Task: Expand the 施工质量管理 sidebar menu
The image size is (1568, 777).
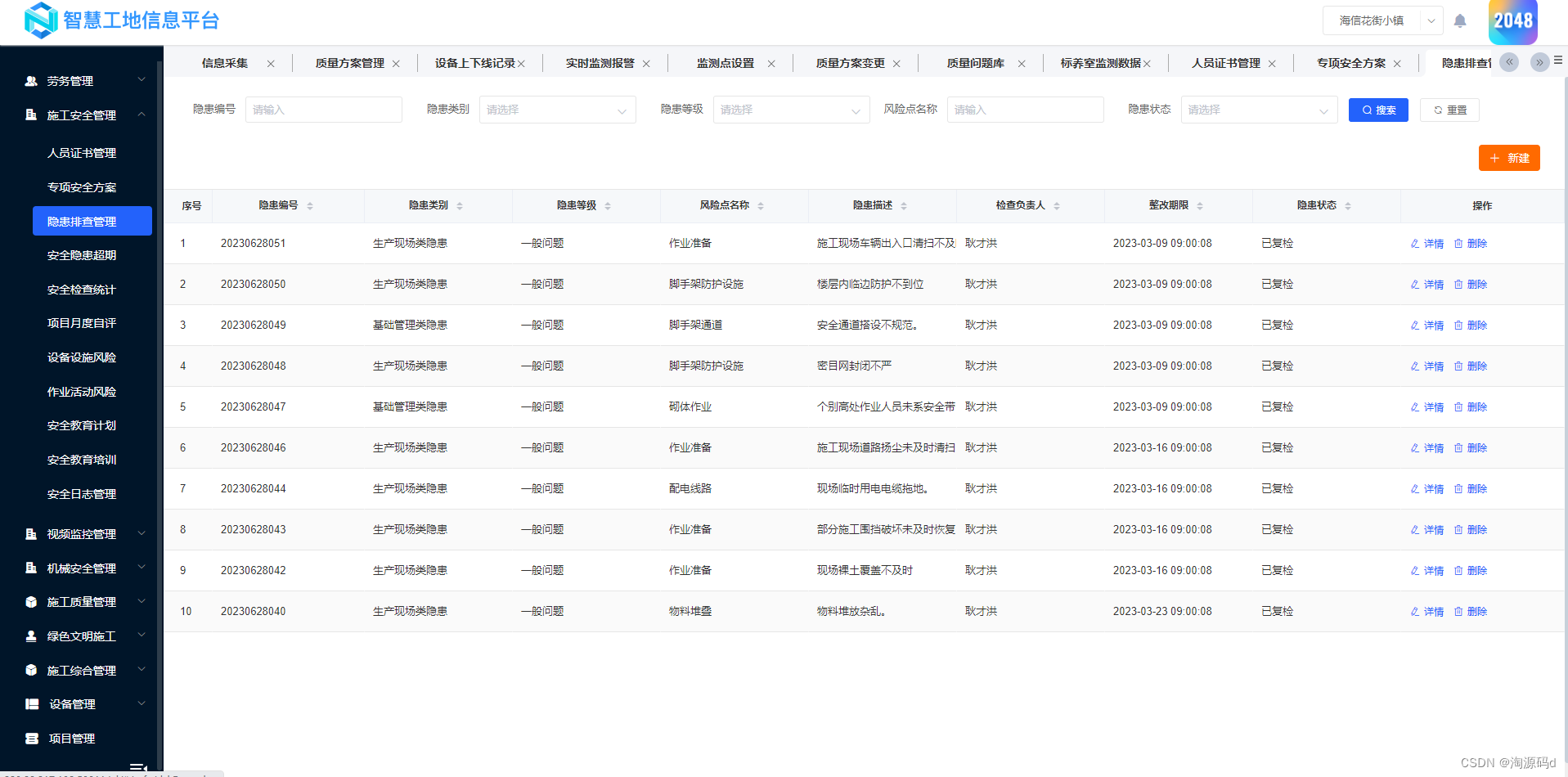Action: click(82, 602)
